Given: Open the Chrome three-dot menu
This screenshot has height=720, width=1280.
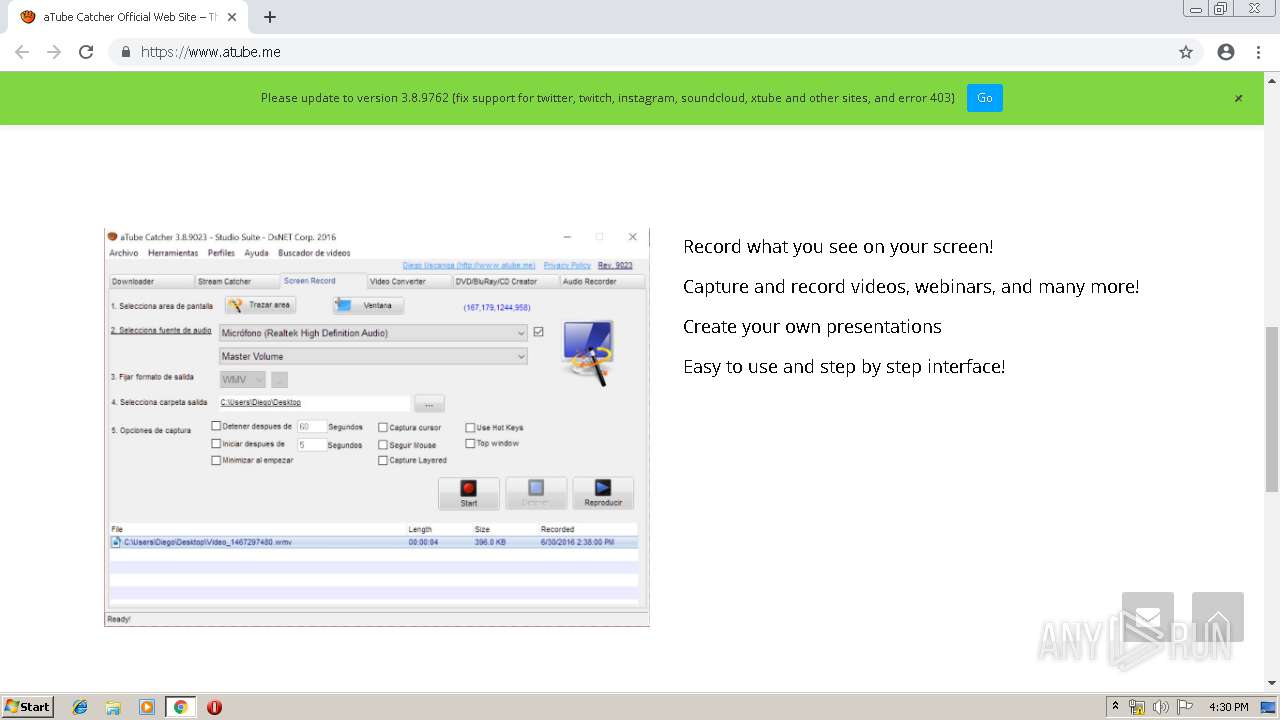Looking at the screenshot, I should point(1258,52).
